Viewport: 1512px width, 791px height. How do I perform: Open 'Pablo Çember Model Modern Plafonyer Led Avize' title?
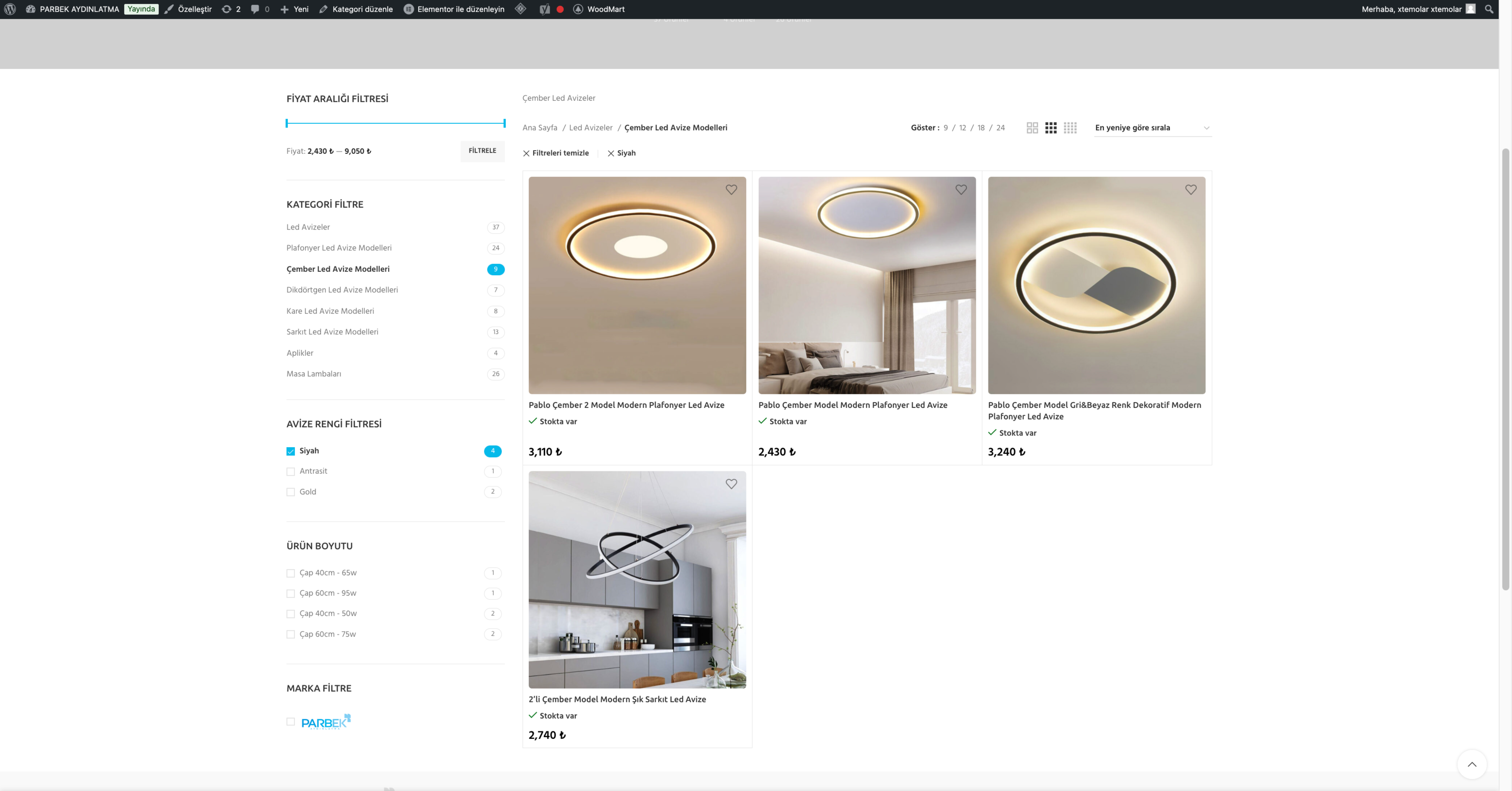pos(853,406)
